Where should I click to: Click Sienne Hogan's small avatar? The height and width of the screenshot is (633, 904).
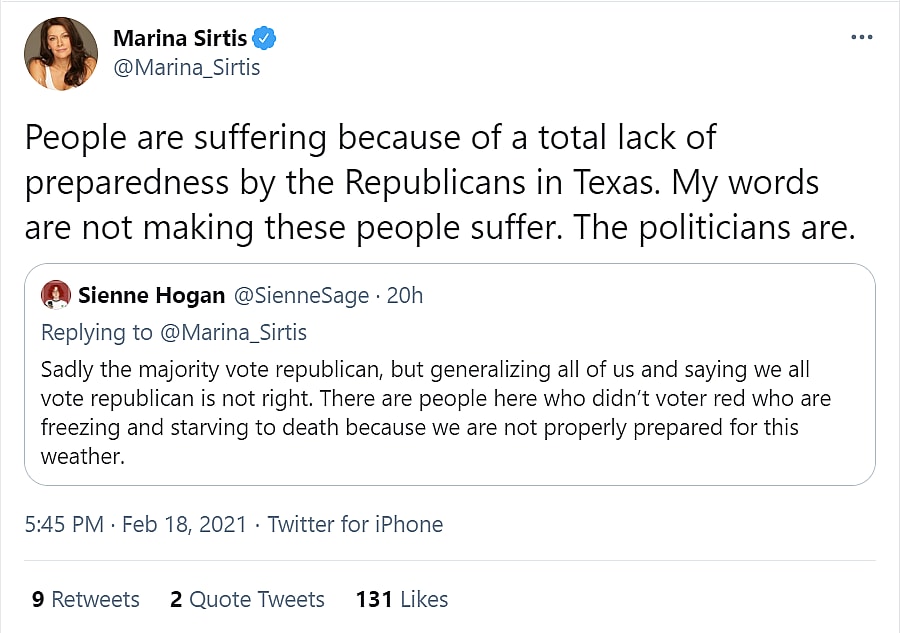pos(55,295)
